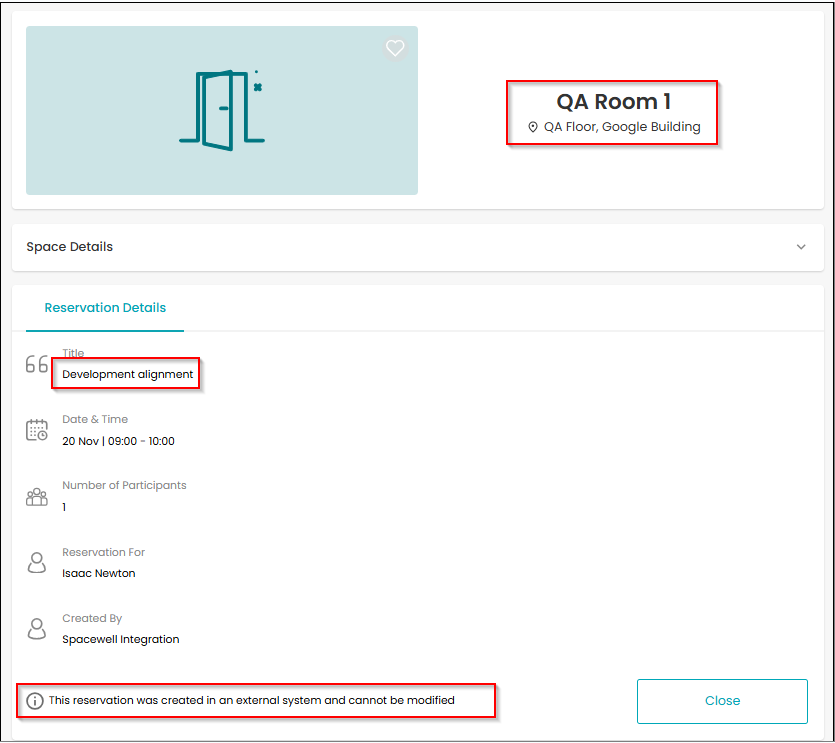The image size is (835, 743).
Task: Mark room as favorite with heart icon
Action: [395, 48]
